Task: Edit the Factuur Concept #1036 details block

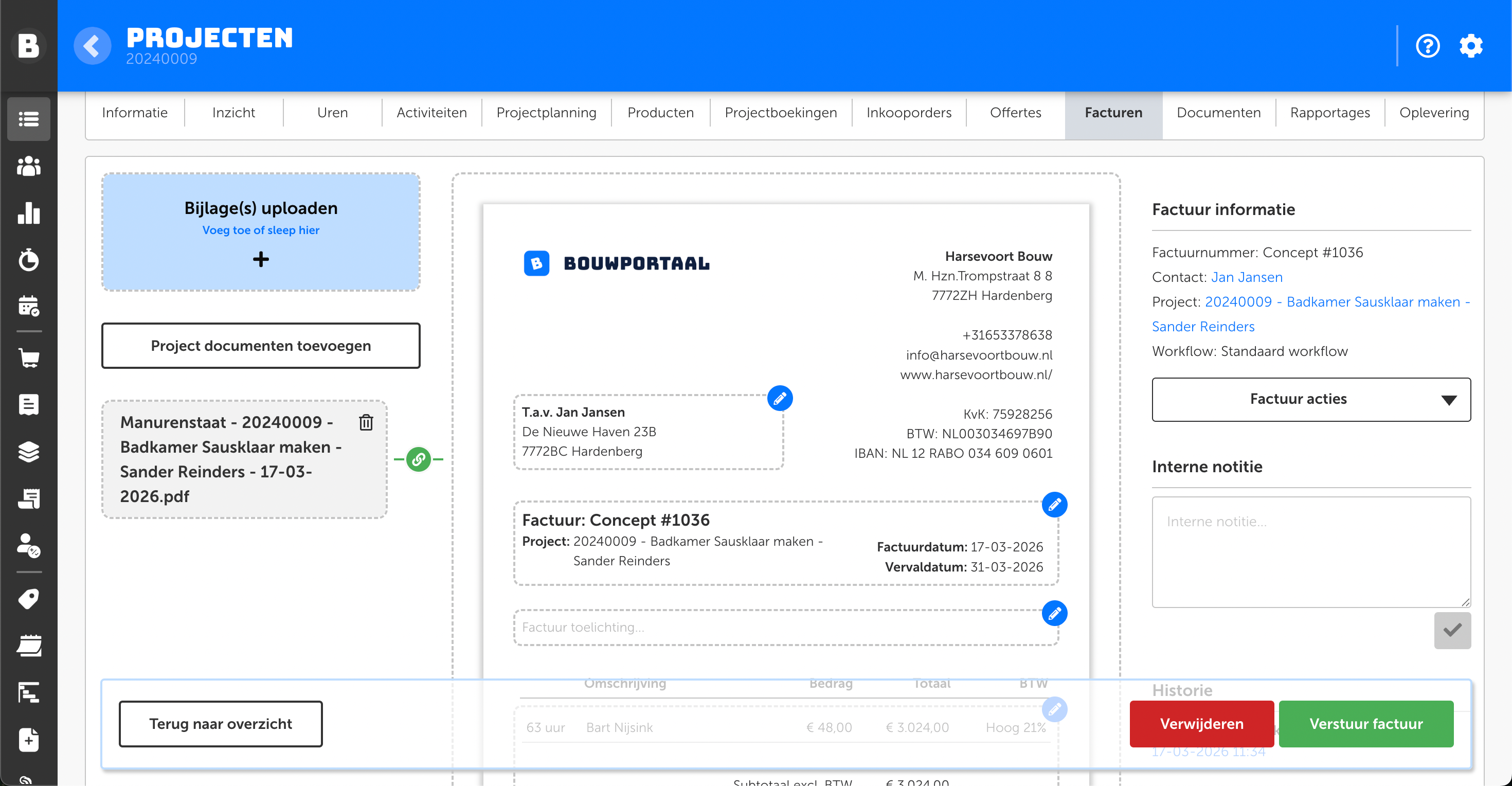Action: 1055,505
